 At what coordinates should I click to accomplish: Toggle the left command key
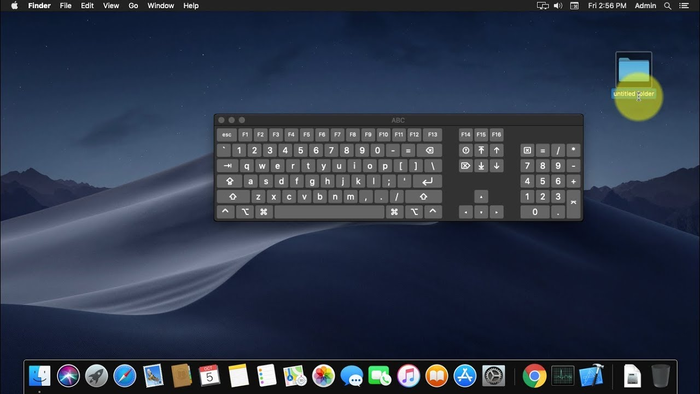coord(263,212)
